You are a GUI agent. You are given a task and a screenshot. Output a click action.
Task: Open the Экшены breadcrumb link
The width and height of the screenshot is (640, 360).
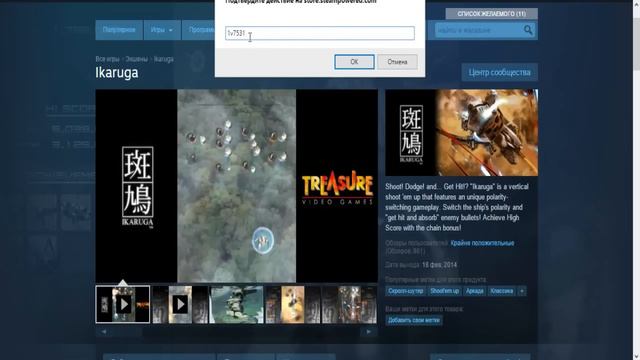coord(136,59)
